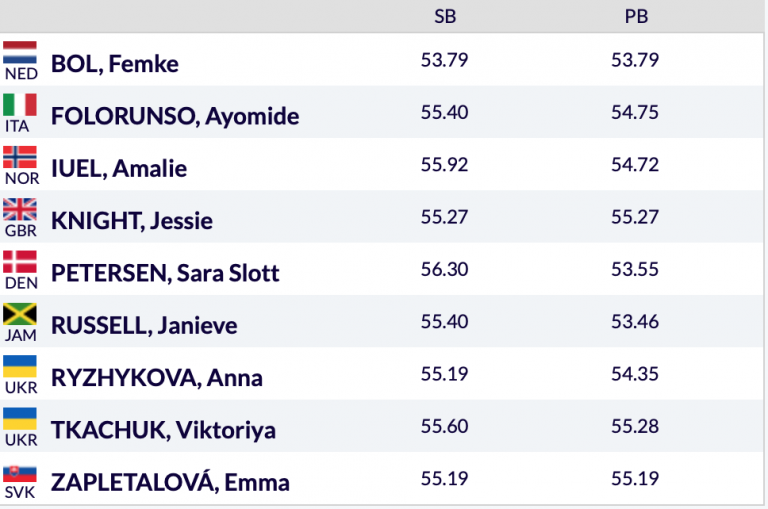Click the Netherlands flag icon
This screenshot has height=509, width=768.
(x=20, y=52)
